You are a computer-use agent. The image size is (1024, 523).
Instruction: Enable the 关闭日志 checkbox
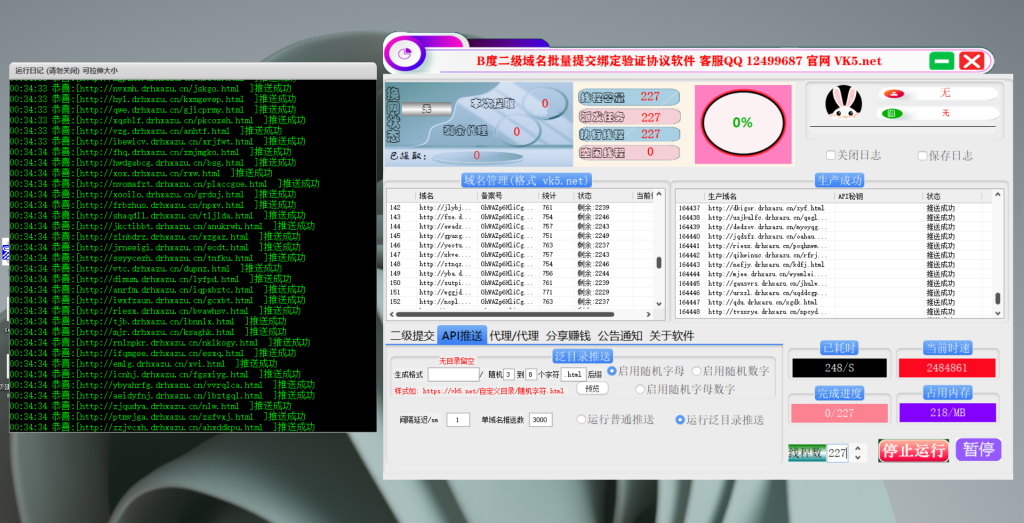click(831, 156)
